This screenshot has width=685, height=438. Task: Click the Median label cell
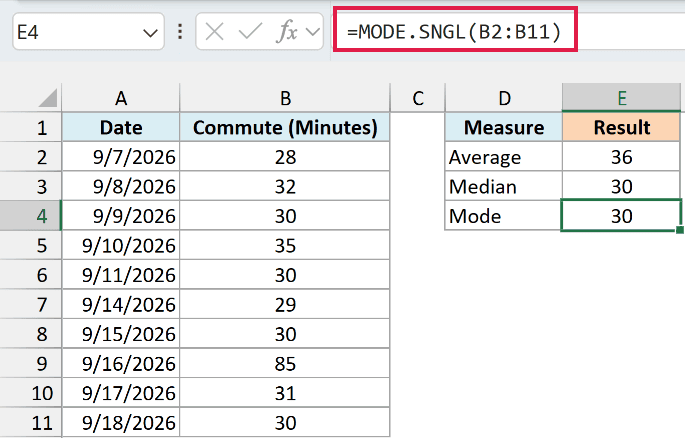click(x=504, y=186)
